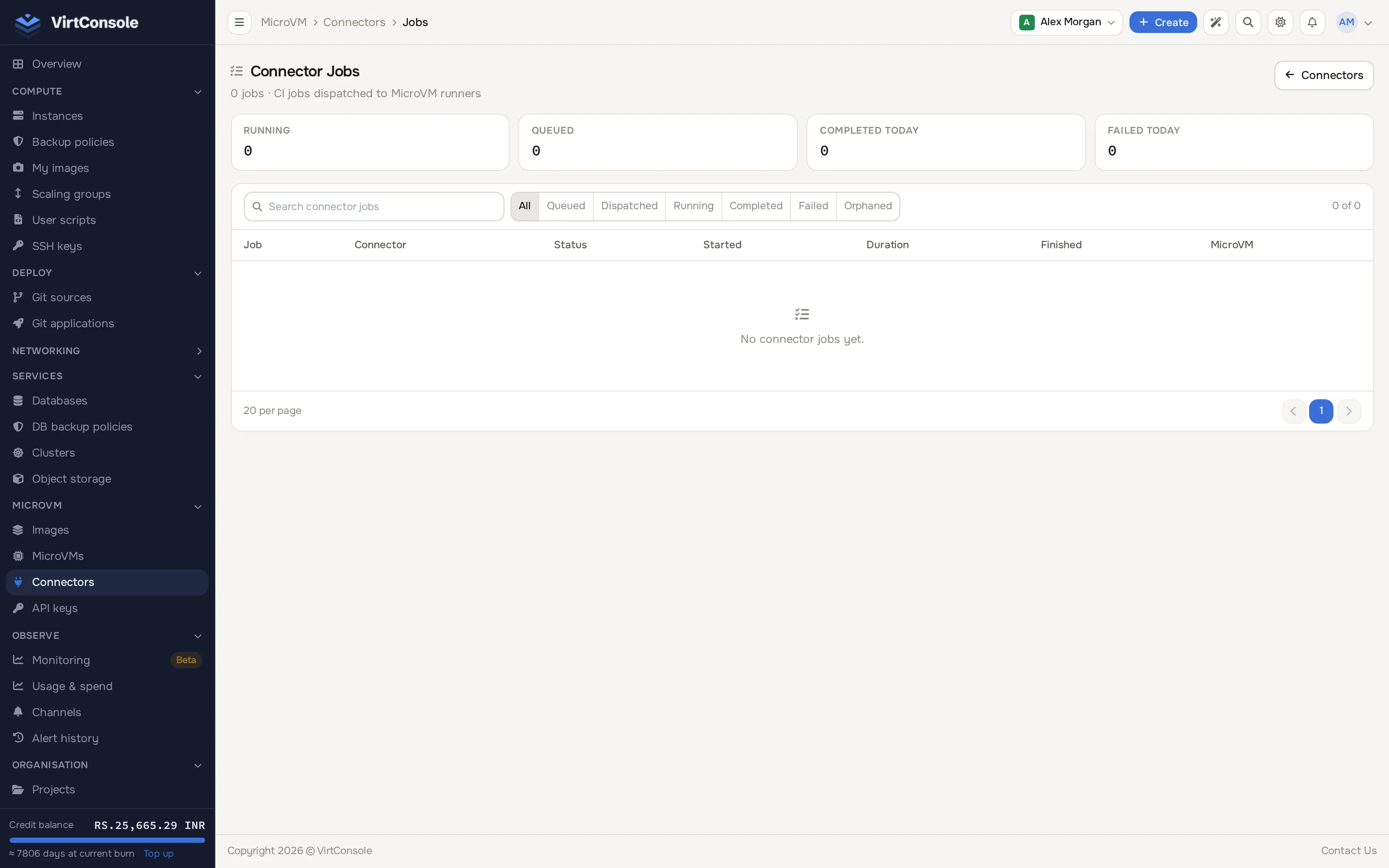This screenshot has width=1389, height=868.
Task: Go back via the Connectors button
Action: pyautogui.click(x=1323, y=75)
